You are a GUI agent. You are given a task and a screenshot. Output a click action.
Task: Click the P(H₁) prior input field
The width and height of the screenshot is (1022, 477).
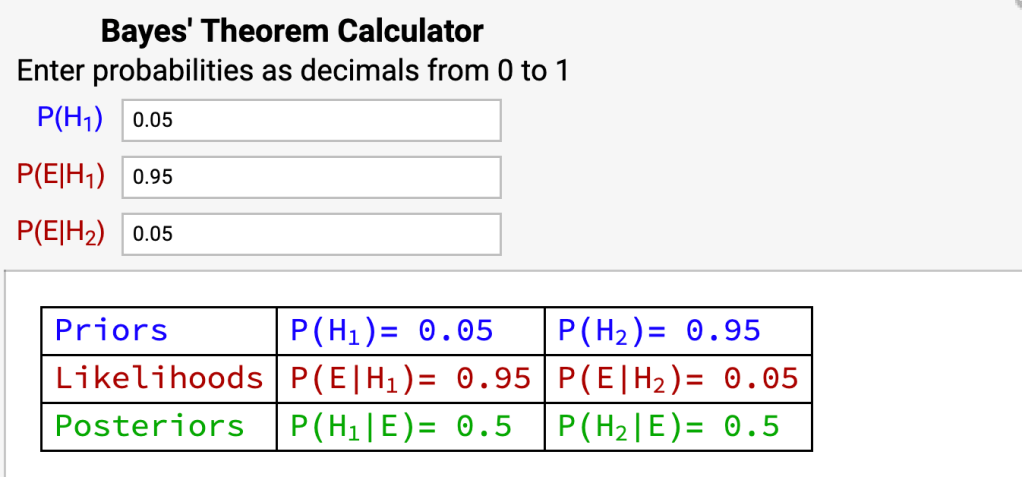tap(310, 120)
